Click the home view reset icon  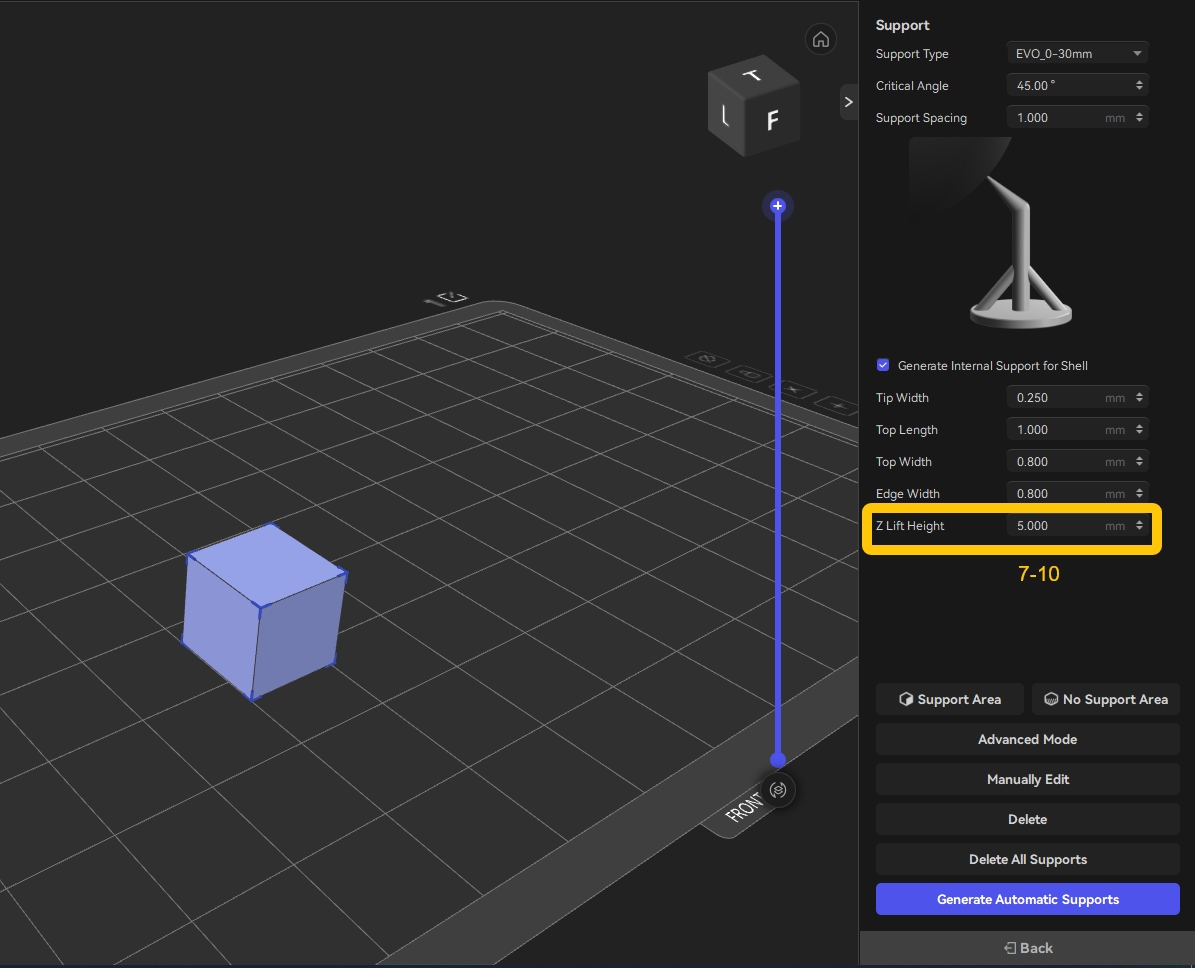(821, 39)
